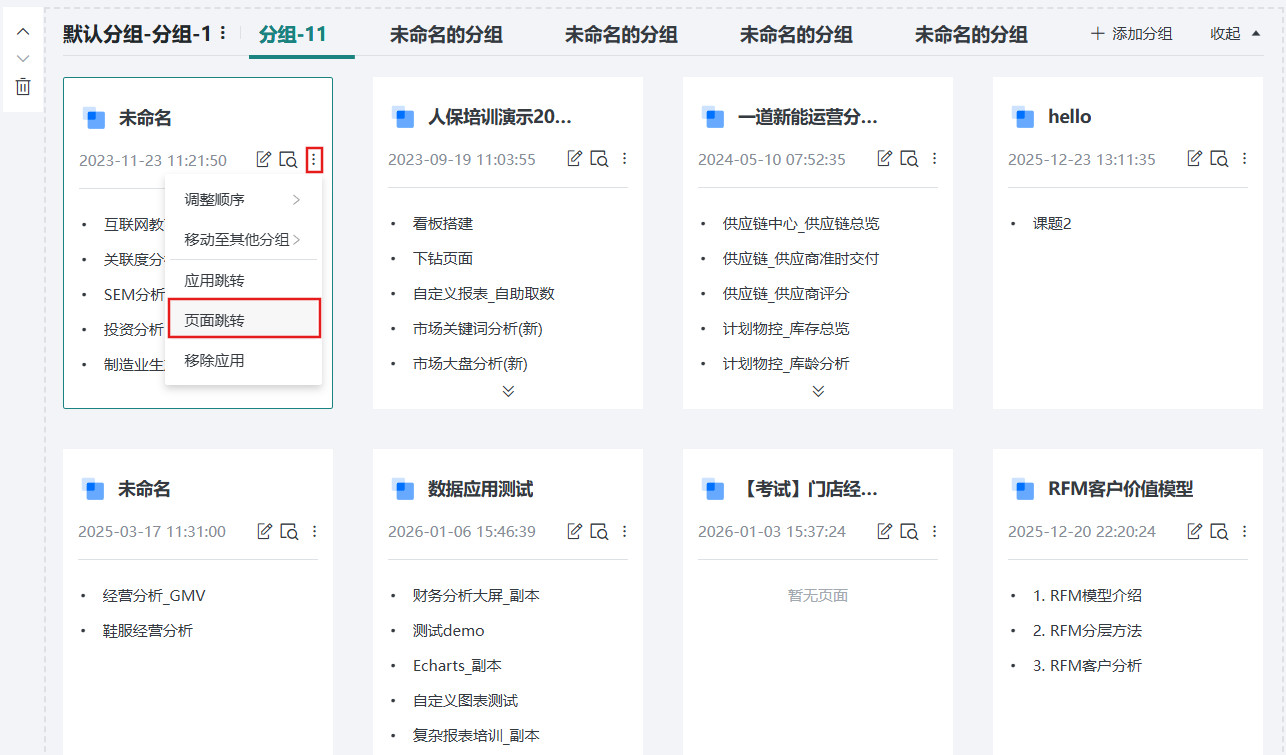Click the up arrow icon in left sidebar
The height and width of the screenshot is (755, 1286).
tap(22, 31)
